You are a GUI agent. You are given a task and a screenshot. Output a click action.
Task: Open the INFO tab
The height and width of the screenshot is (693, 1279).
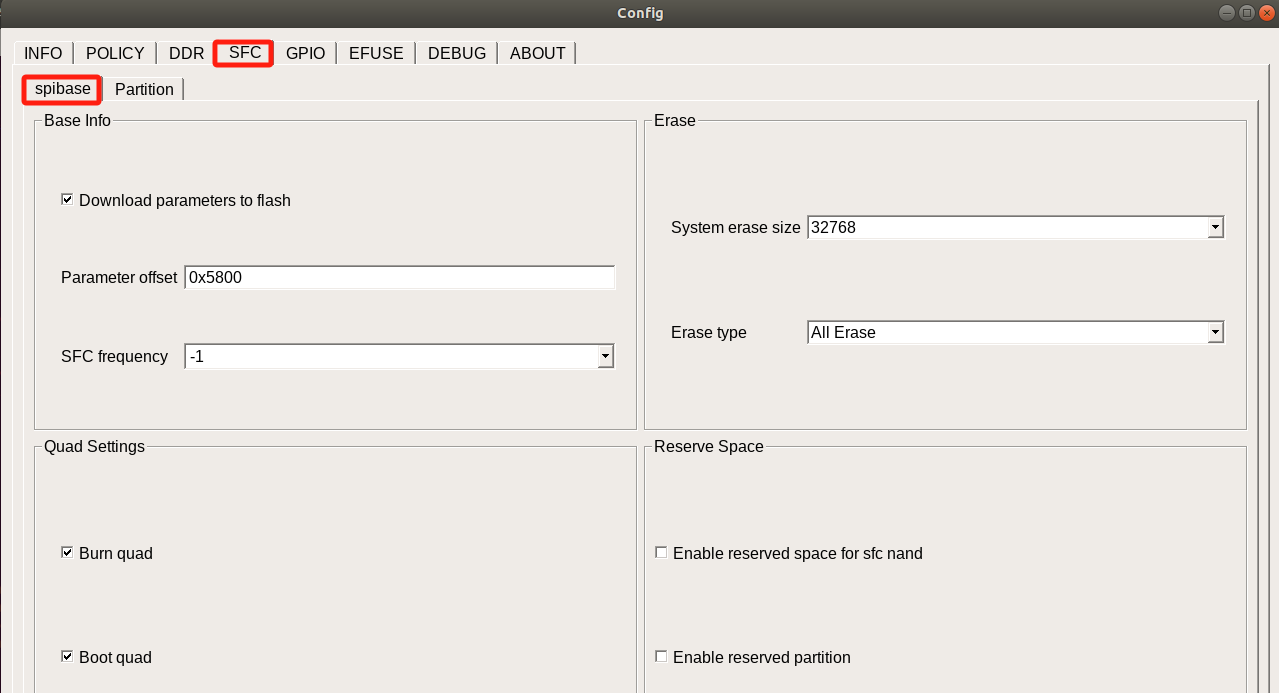43,53
